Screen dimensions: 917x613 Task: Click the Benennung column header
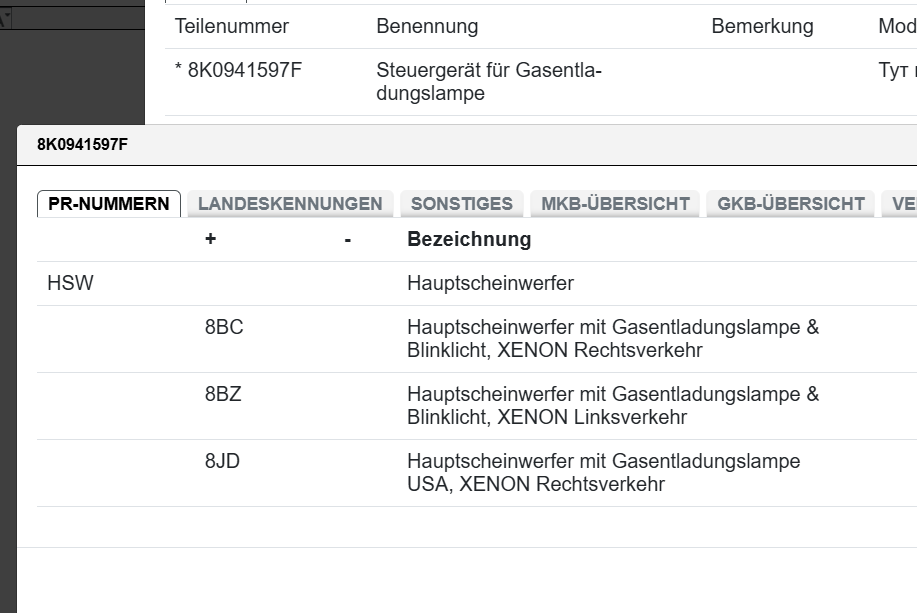[427, 26]
